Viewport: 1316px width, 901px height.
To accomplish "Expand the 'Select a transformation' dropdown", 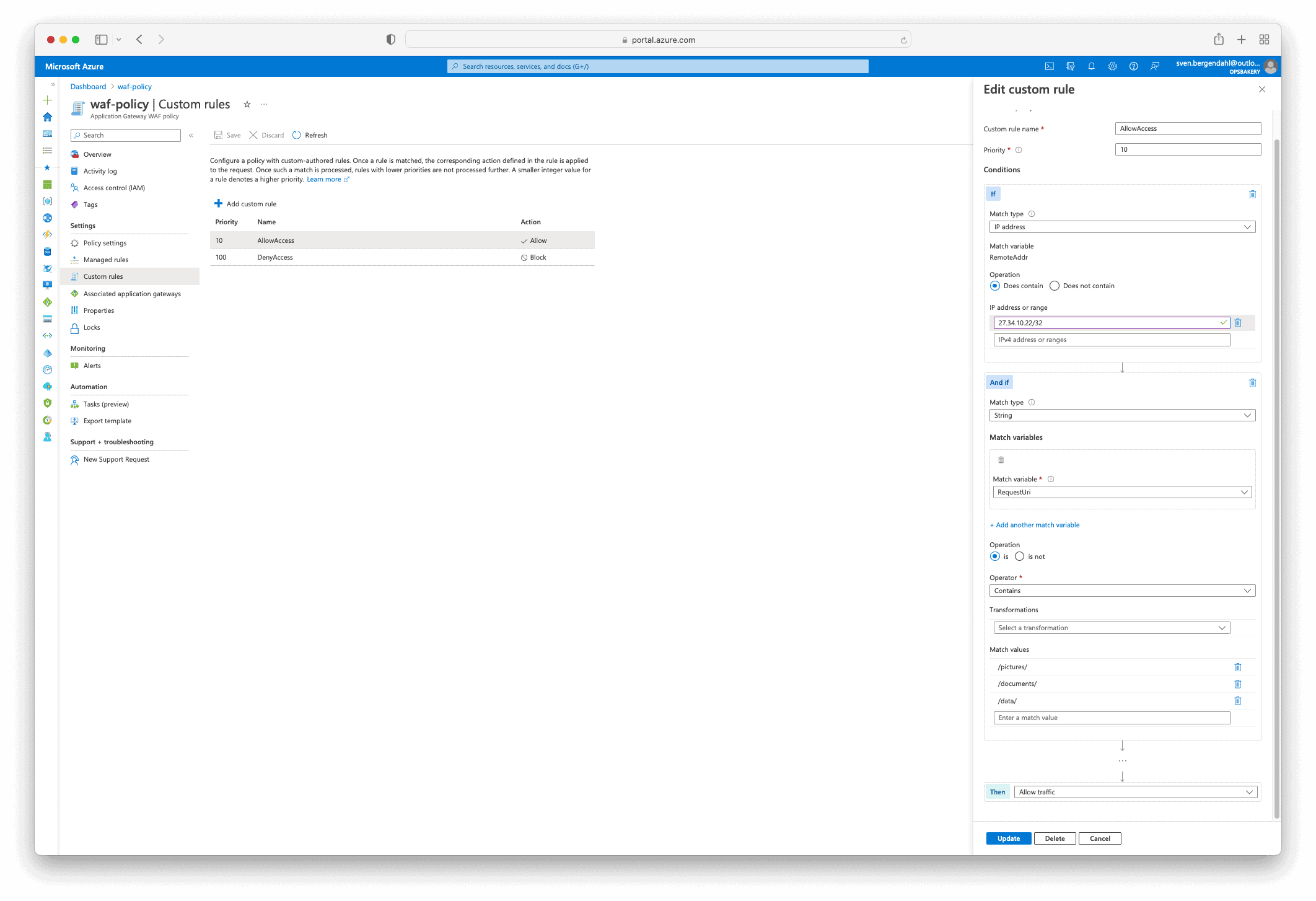I will pos(1112,628).
